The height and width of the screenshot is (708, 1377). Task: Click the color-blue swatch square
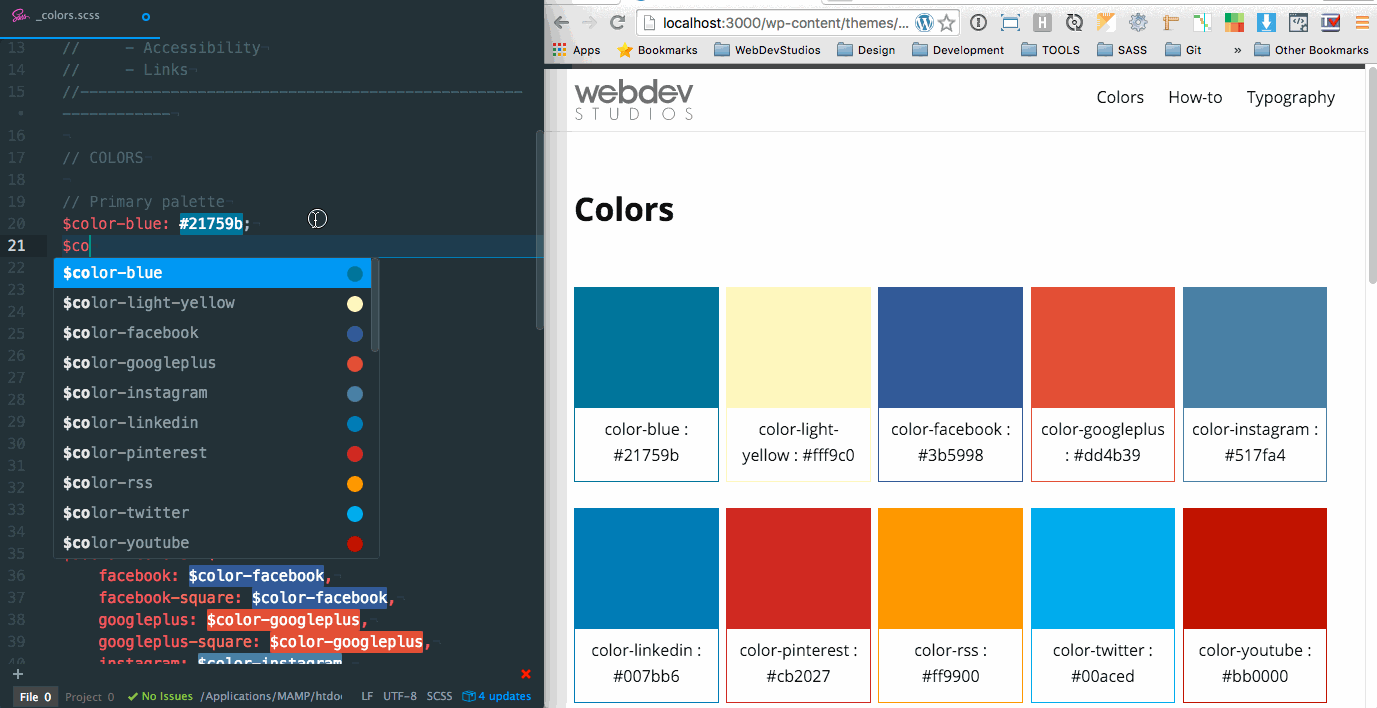pos(646,347)
